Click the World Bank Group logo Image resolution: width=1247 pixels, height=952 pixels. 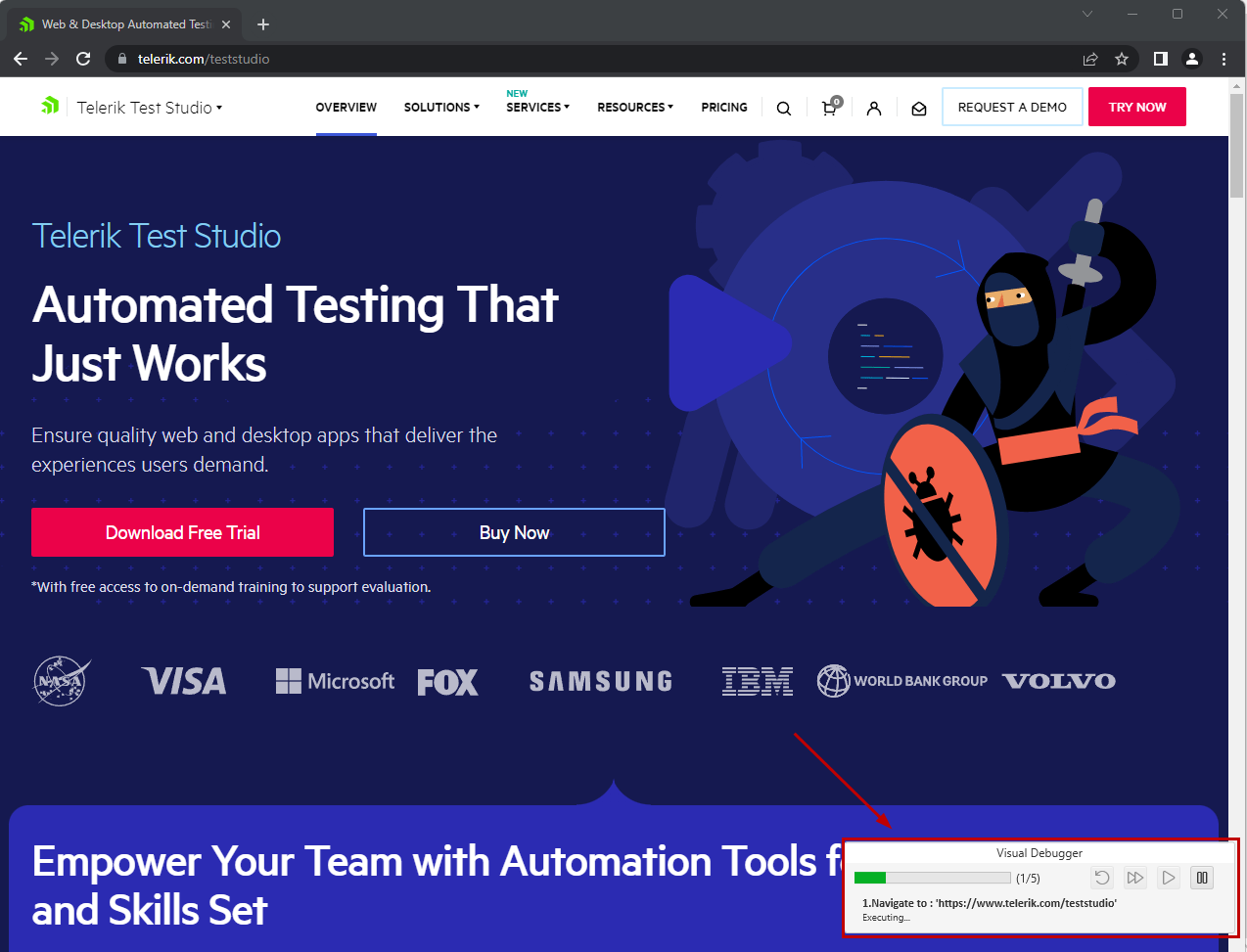(x=902, y=681)
